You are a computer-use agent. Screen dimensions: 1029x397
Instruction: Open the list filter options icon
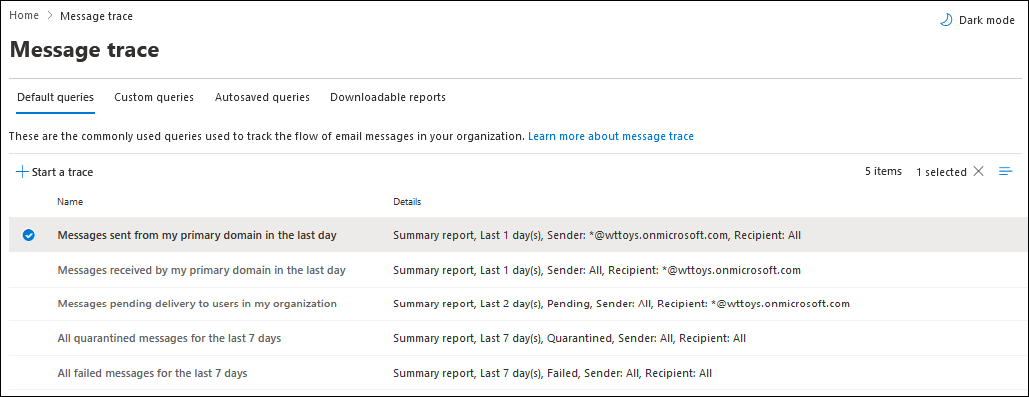click(1005, 171)
